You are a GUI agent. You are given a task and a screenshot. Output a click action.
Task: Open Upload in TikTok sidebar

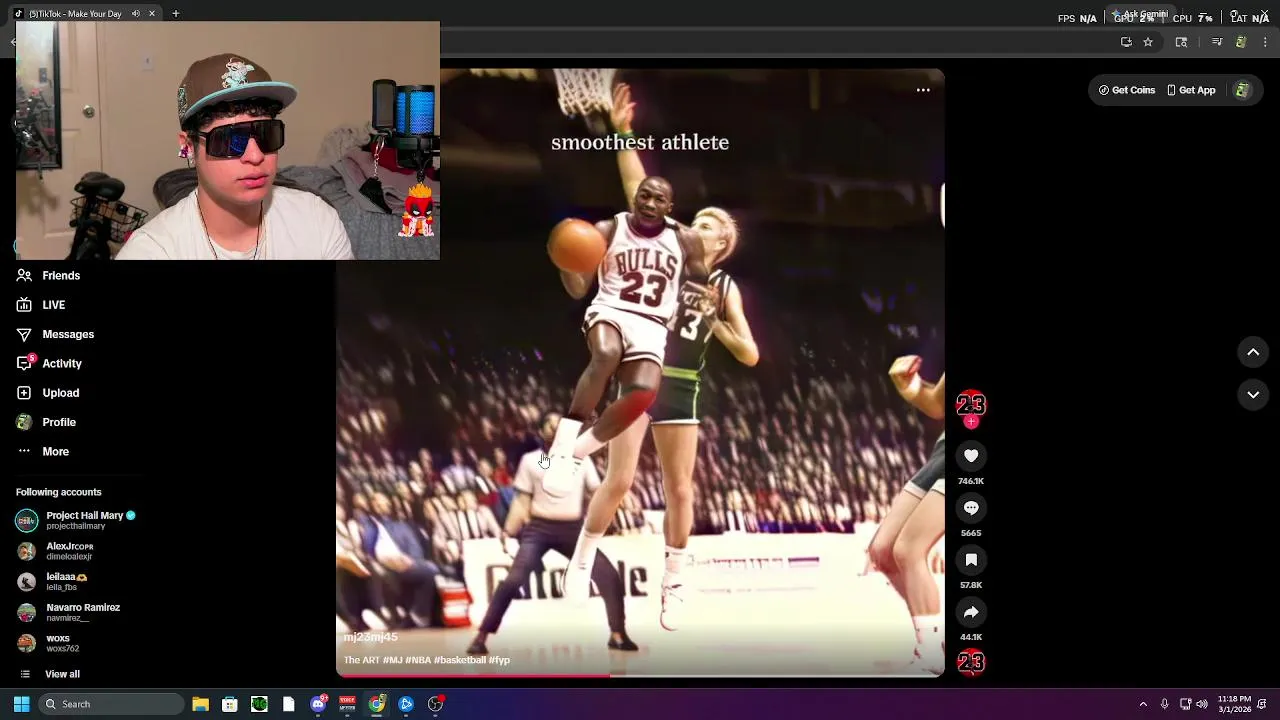click(x=47, y=393)
